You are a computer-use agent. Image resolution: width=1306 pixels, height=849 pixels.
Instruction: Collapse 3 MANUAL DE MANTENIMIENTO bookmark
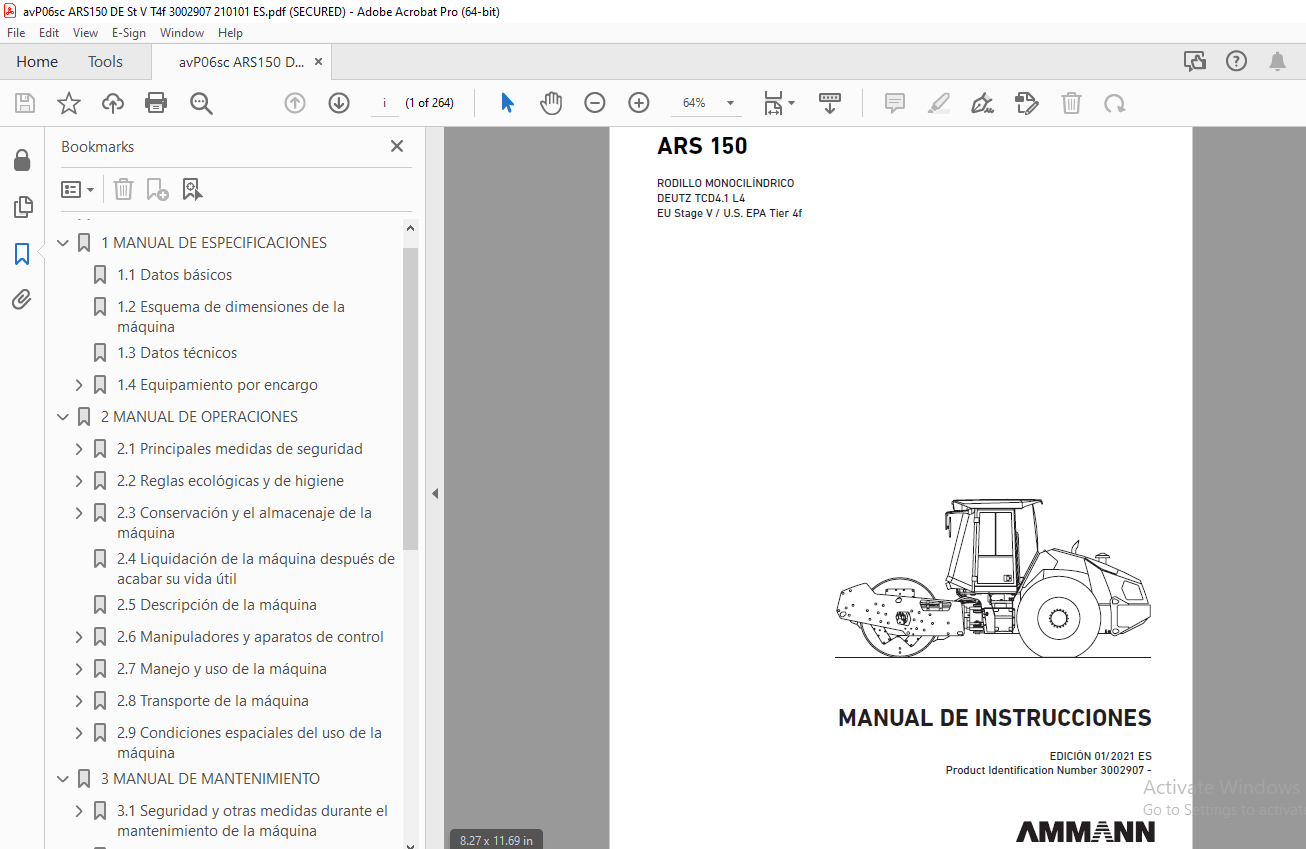coord(63,779)
